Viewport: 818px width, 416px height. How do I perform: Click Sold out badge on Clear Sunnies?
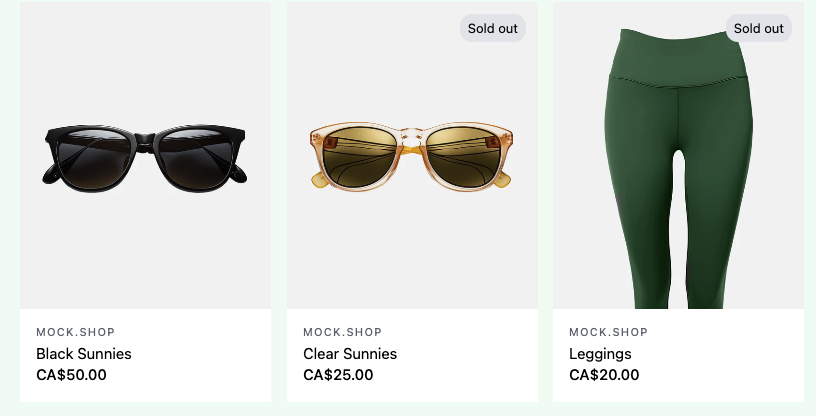tap(493, 28)
